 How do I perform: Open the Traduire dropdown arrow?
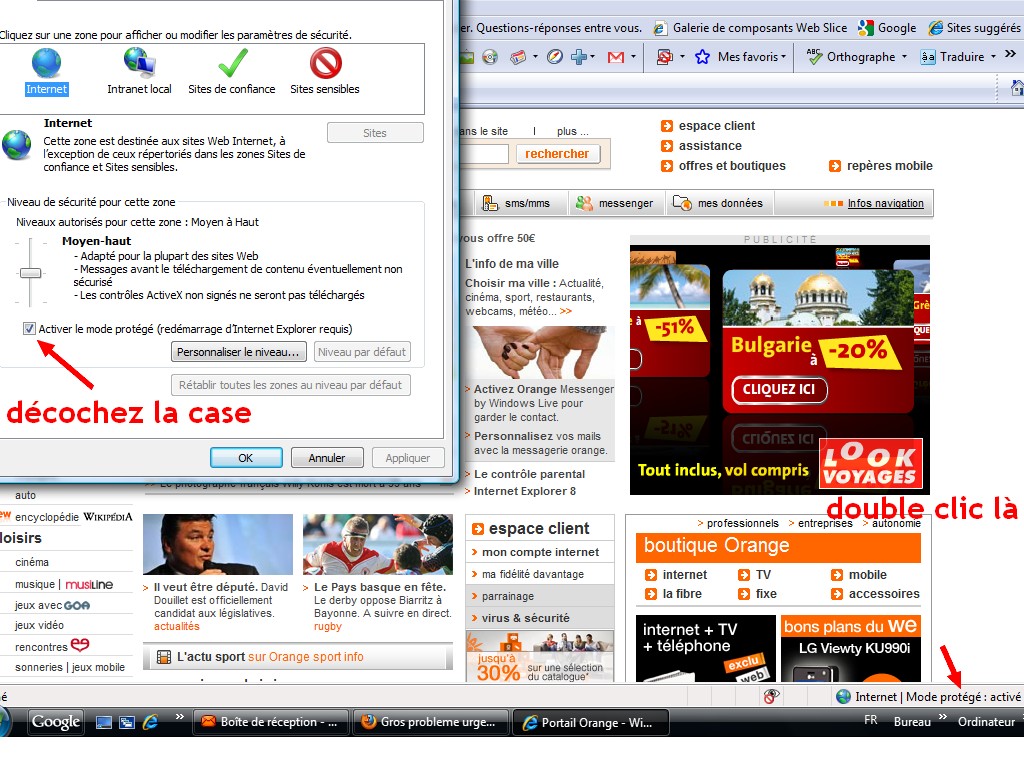[x=993, y=57]
